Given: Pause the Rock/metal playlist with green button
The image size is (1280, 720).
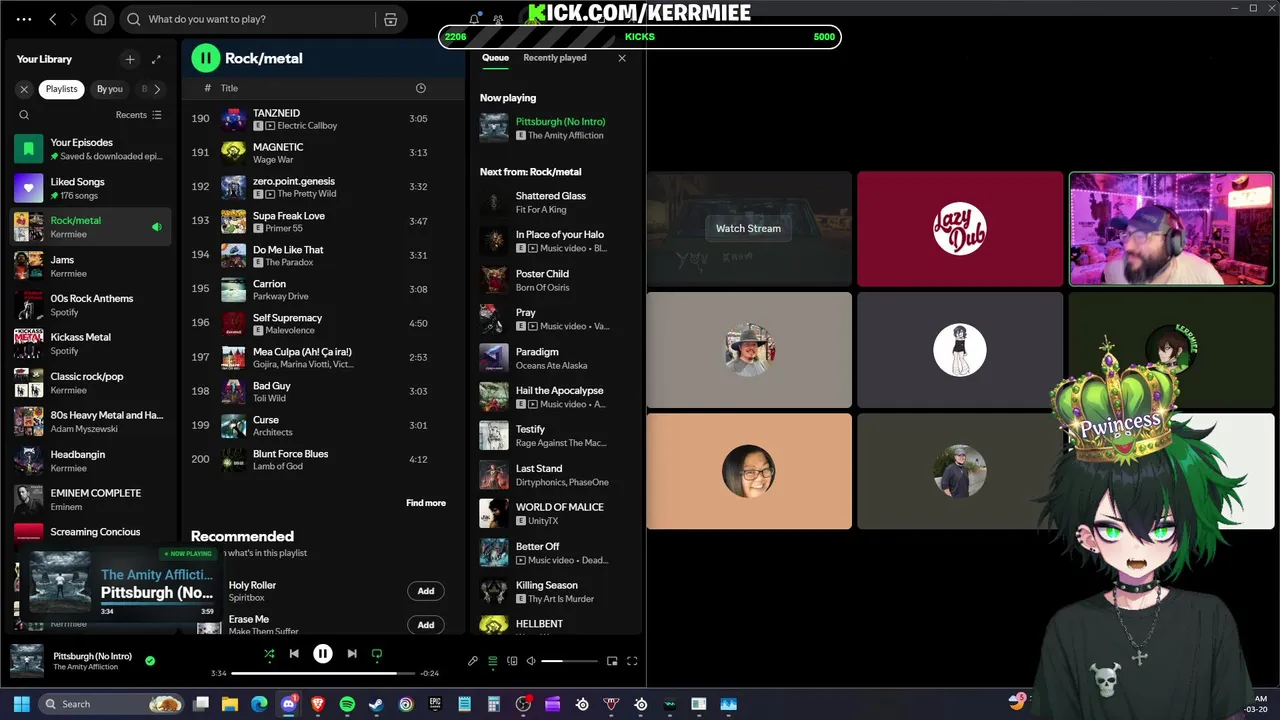Looking at the screenshot, I should [x=206, y=58].
